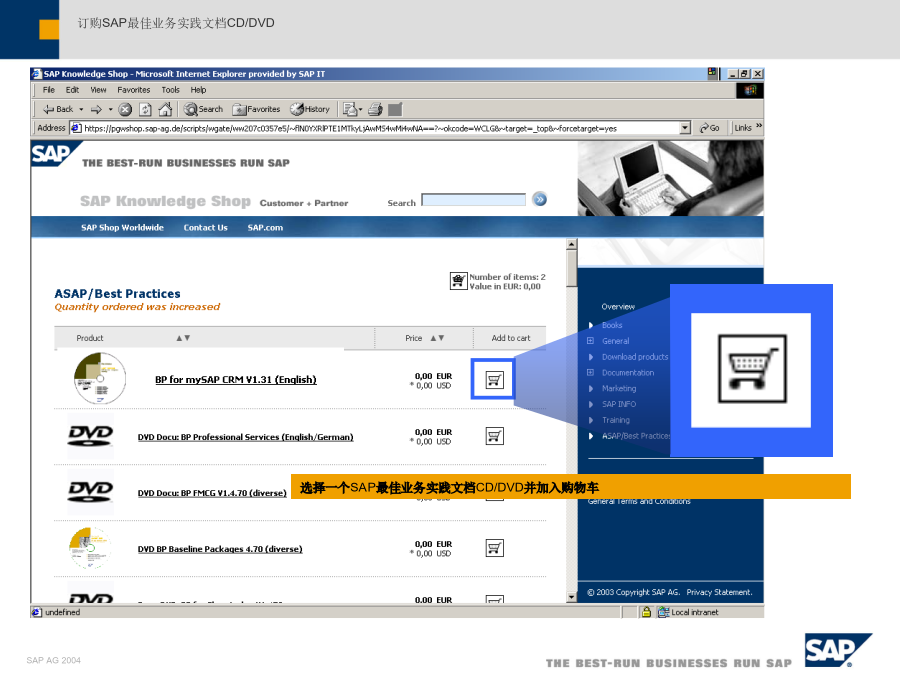The width and height of the screenshot is (900, 675).
Task: Click the Stop loading toolbar icon
Action: [x=125, y=109]
